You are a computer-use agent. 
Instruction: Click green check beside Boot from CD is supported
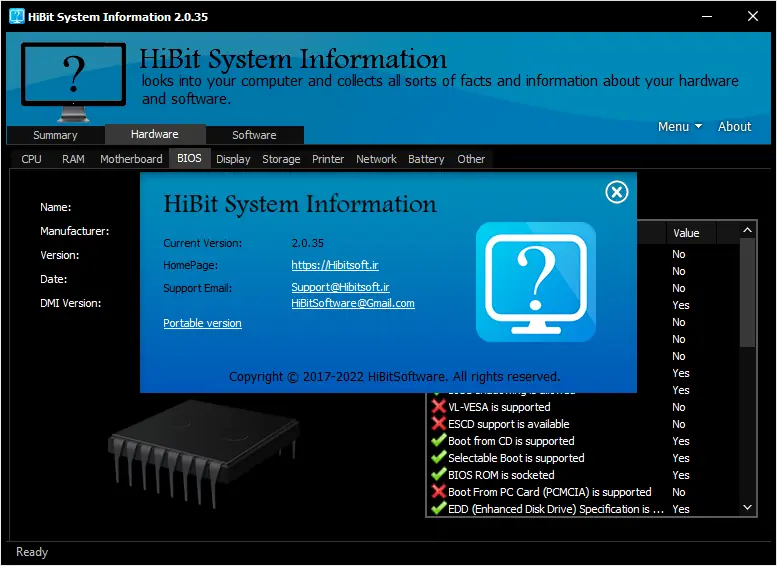pos(439,441)
